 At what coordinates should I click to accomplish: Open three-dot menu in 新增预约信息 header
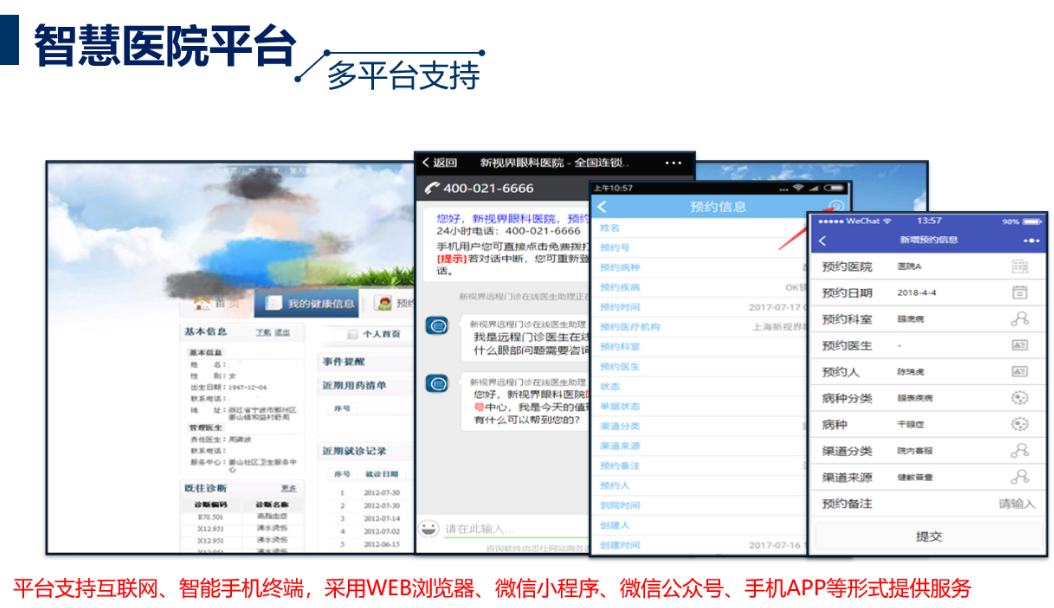(1031, 240)
